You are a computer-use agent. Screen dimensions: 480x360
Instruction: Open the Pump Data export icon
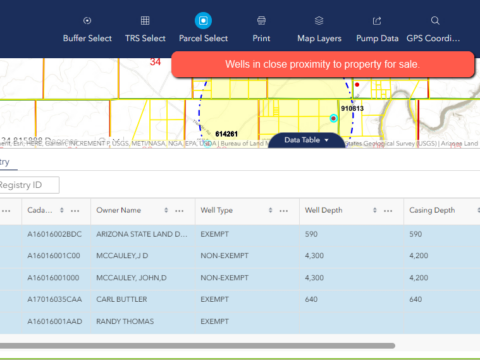point(377,21)
